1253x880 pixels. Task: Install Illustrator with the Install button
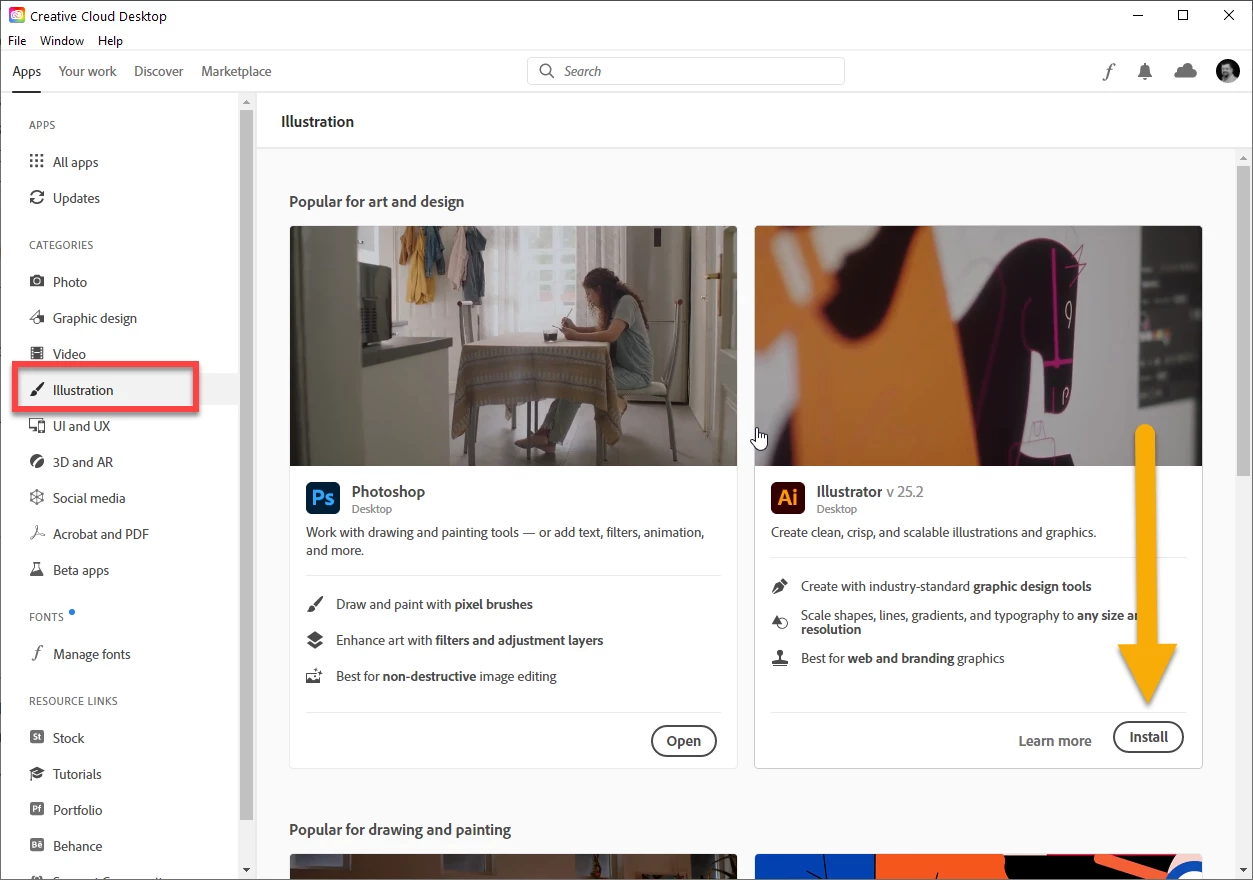pyautogui.click(x=1148, y=737)
